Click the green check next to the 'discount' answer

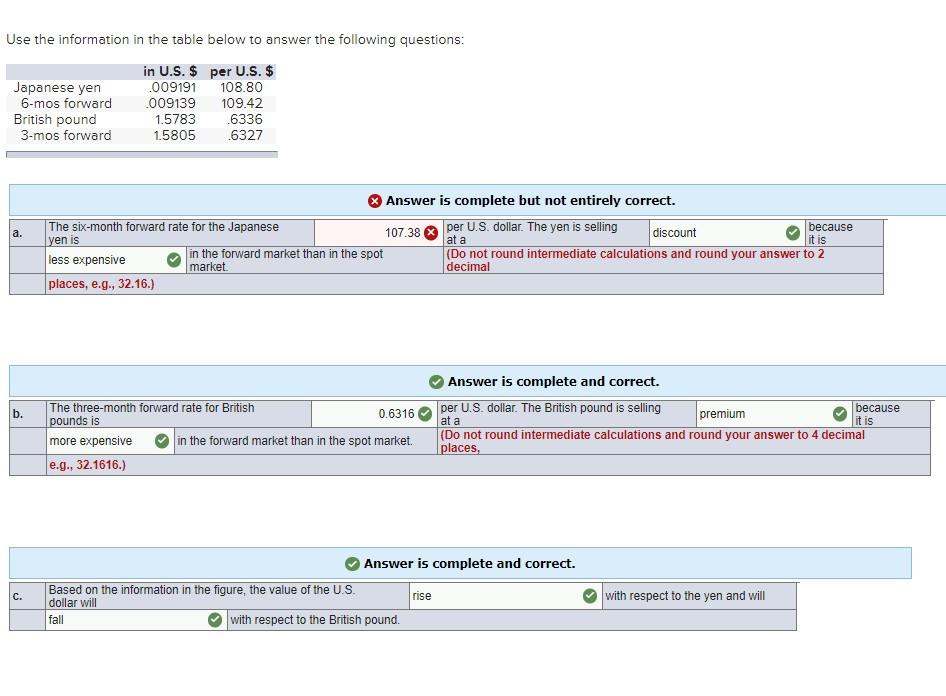pyautogui.click(x=793, y=233)
